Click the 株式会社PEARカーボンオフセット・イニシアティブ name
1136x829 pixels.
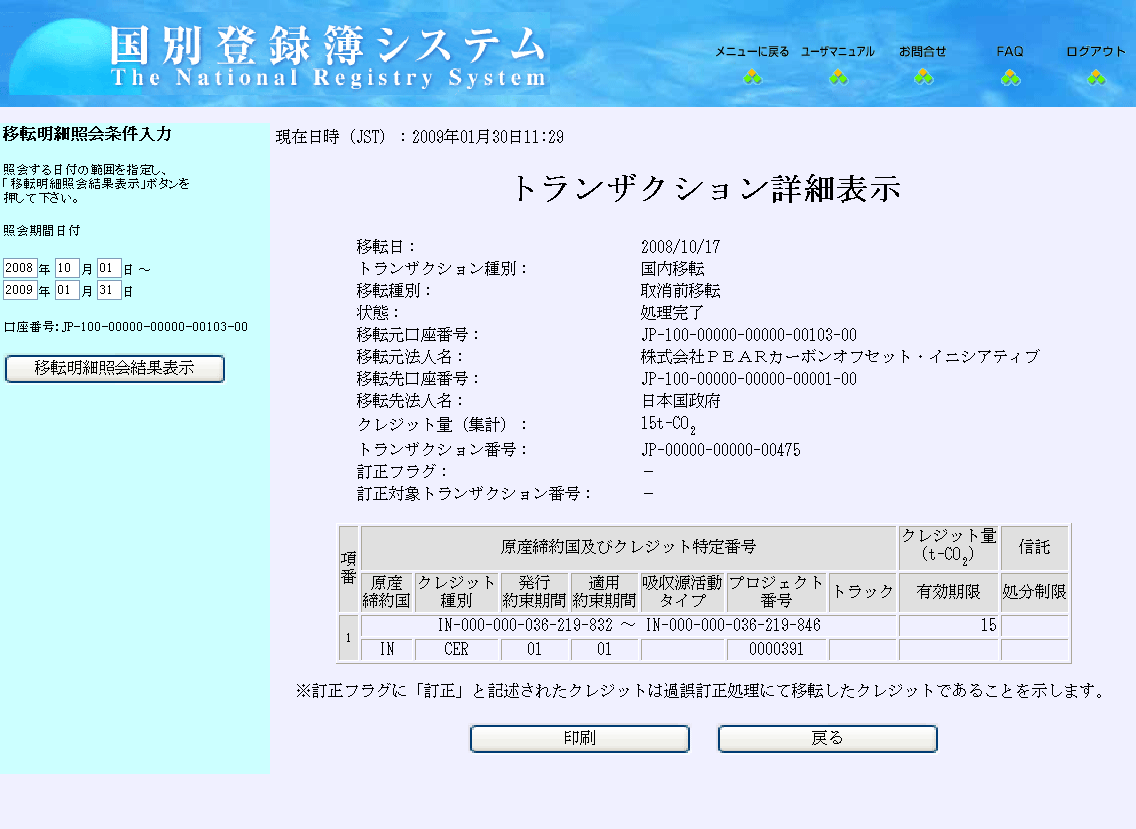click(840, 357)
